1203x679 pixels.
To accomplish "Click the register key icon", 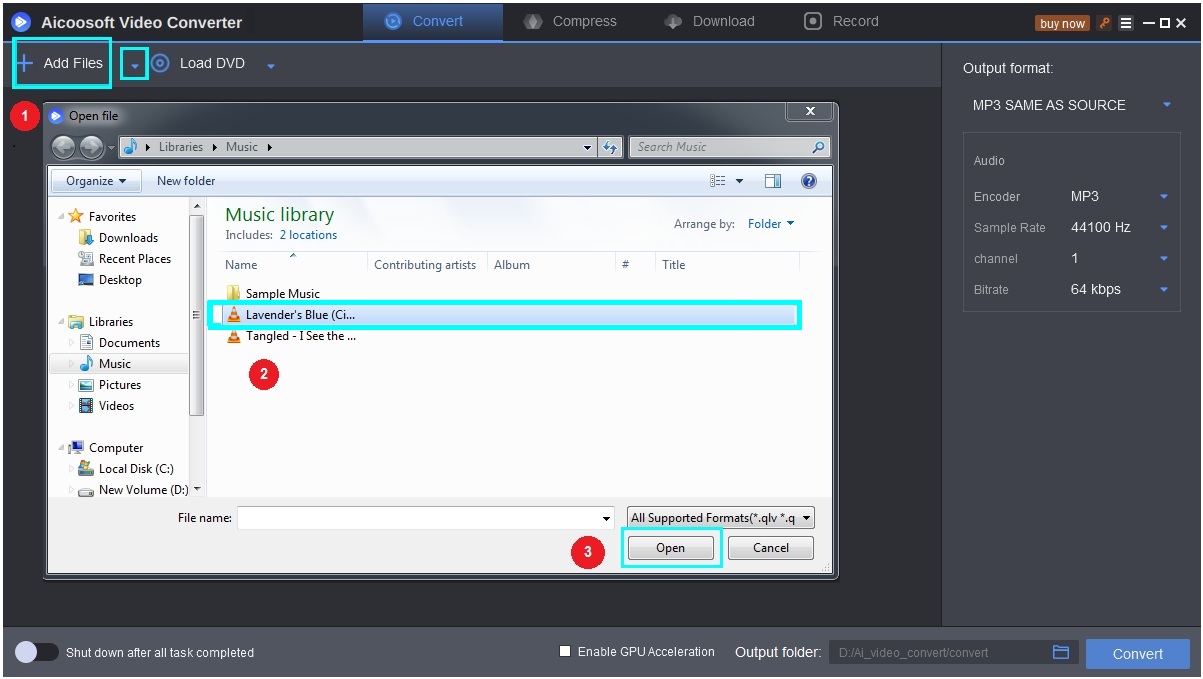I will [x=1105, y=23].
